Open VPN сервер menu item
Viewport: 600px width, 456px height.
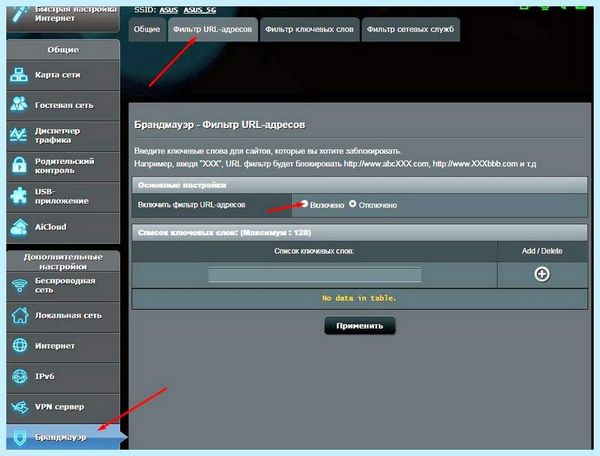click(63, 408)
